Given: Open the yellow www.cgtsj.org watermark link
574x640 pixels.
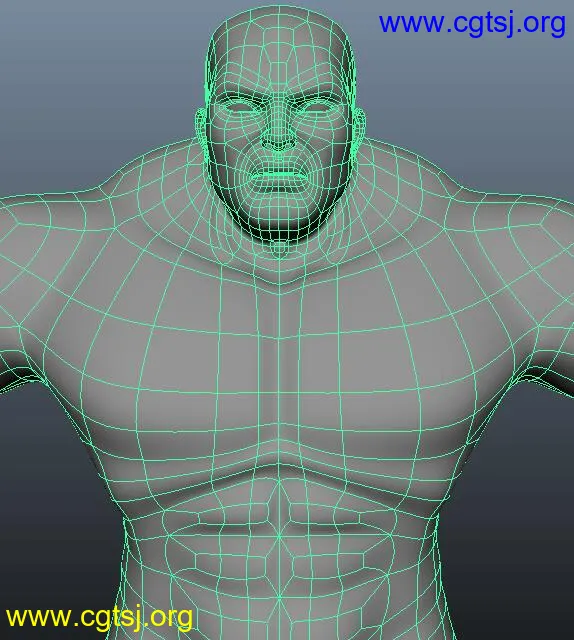Looking at the screenshot, I should [100, 617].
